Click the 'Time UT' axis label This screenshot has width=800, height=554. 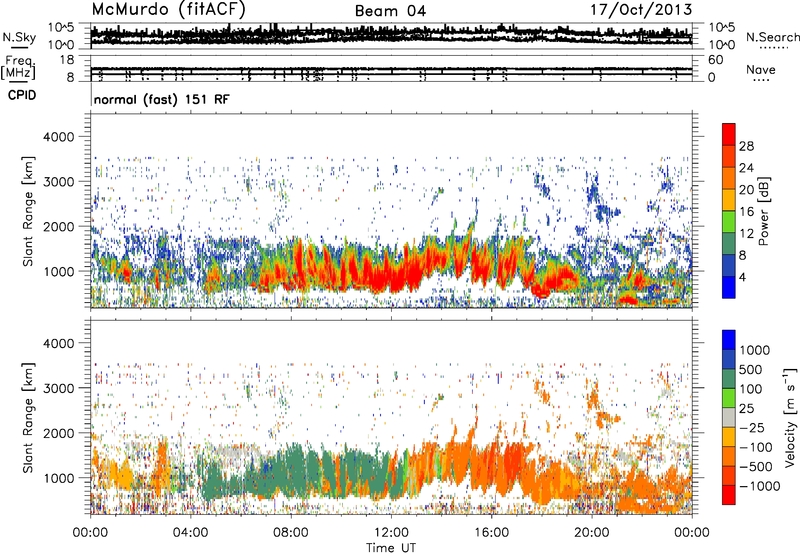click(x=391, y=547)
